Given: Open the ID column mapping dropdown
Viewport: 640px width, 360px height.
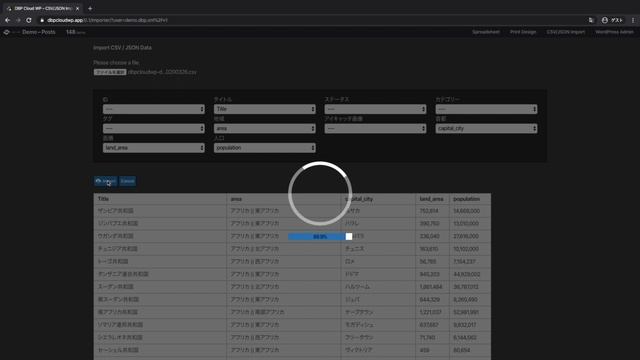Looking at the screenshot, I should 153,109.
